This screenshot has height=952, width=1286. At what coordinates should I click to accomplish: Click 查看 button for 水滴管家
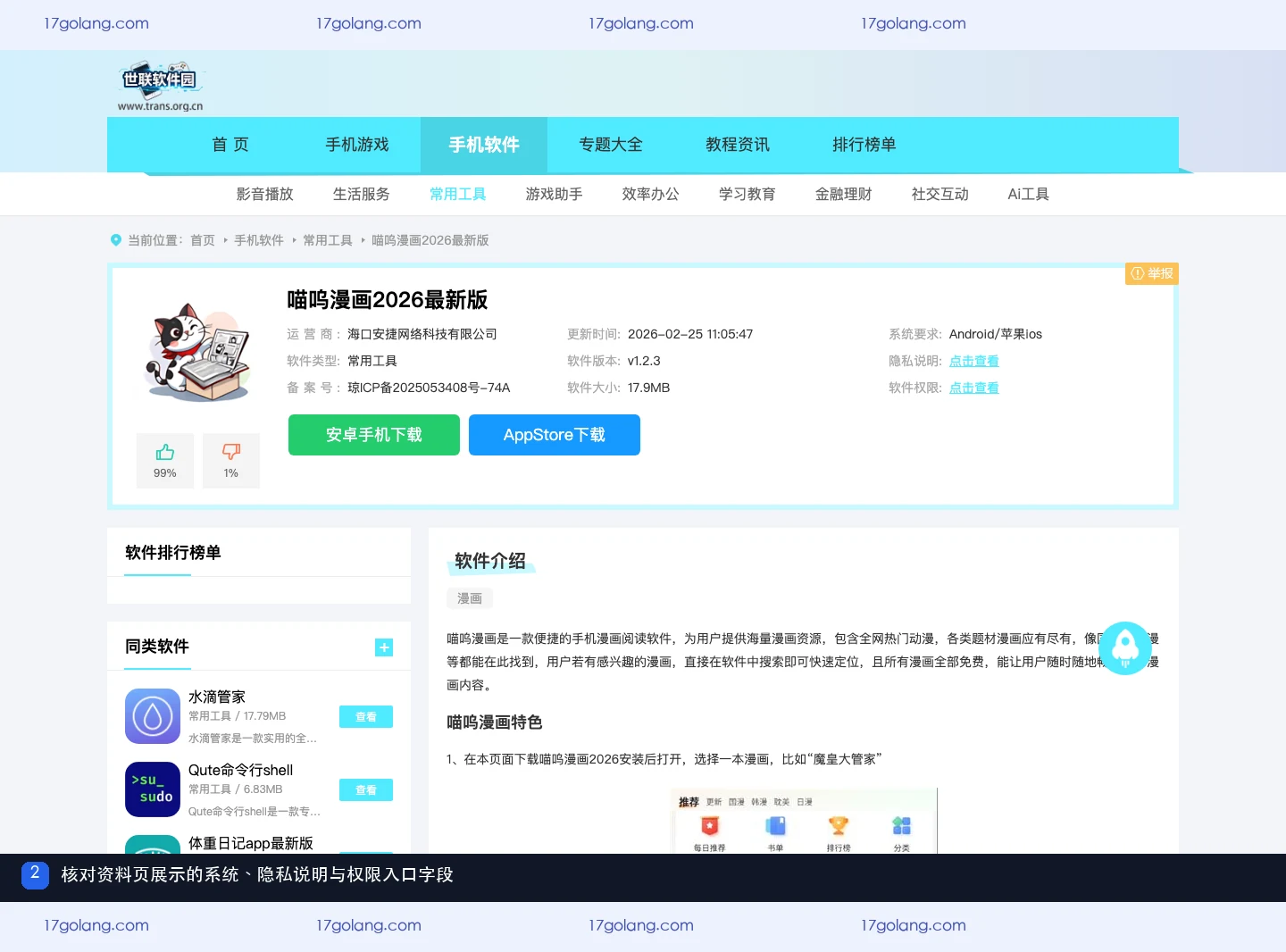click(x=366, y=717)
